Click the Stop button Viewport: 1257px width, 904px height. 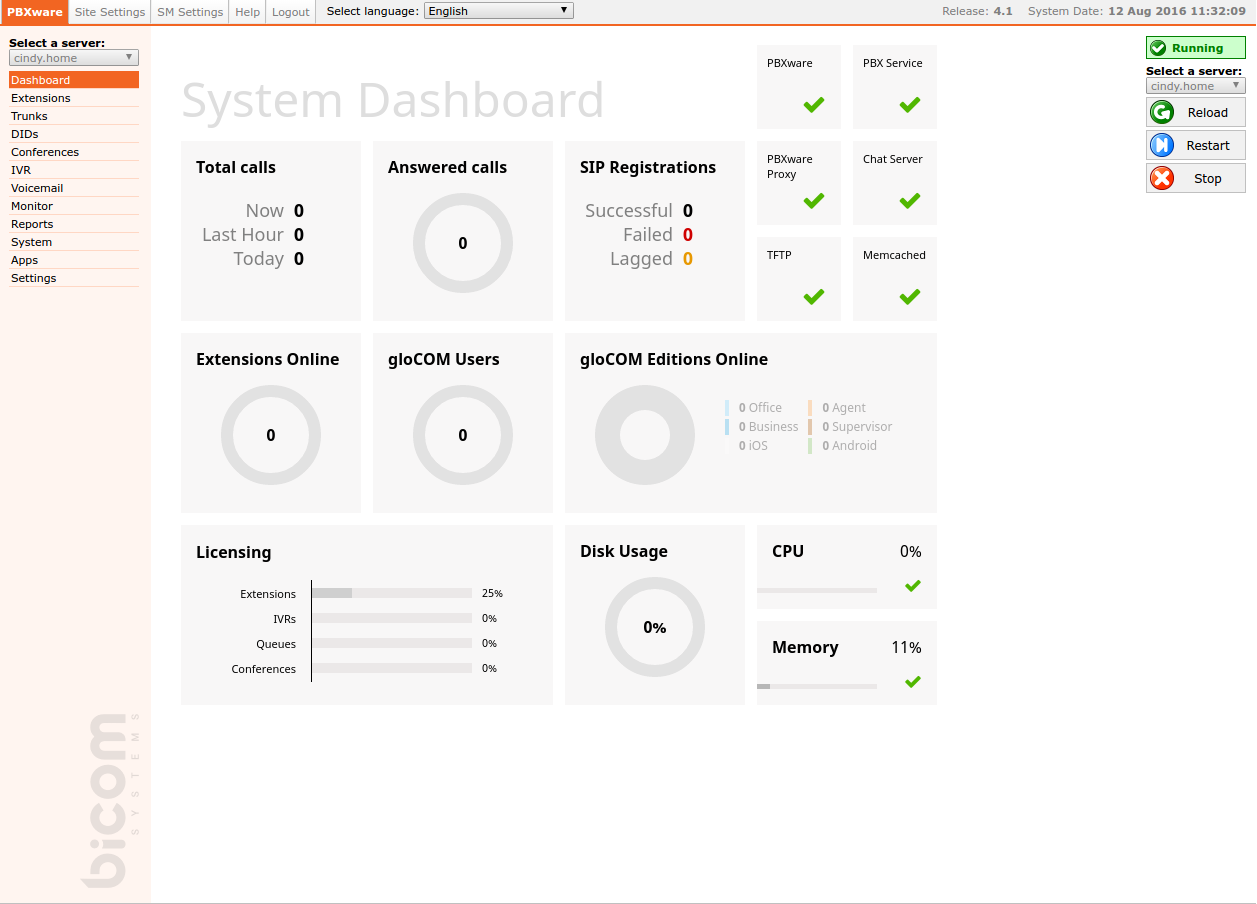pos(1196,178)
